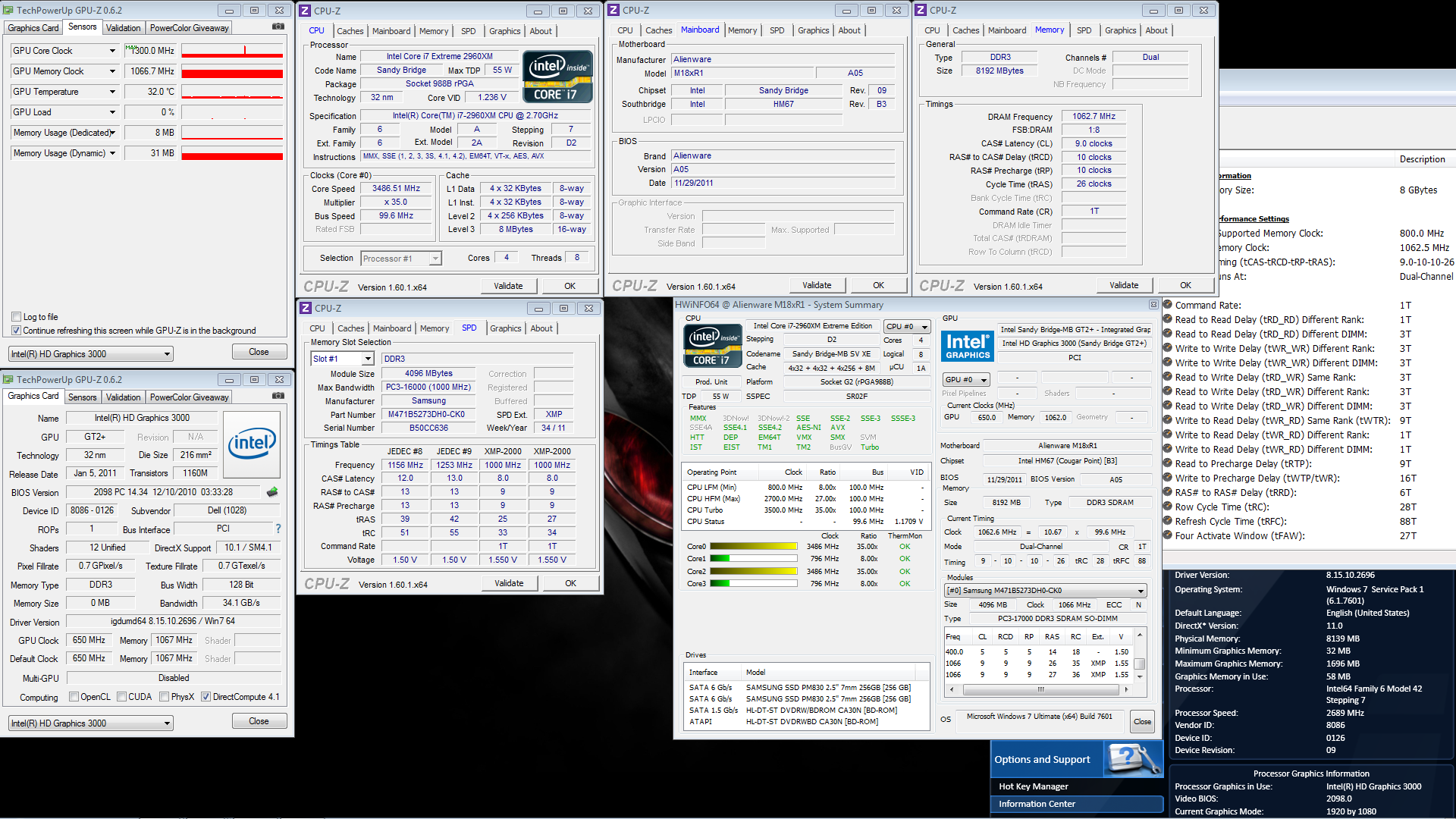Image resolution: width=1456 pixels, height=819 pixels.
Task: Click the small close icon of HWiNFO64 summary title bar
Action: (x=1153, y=305)
